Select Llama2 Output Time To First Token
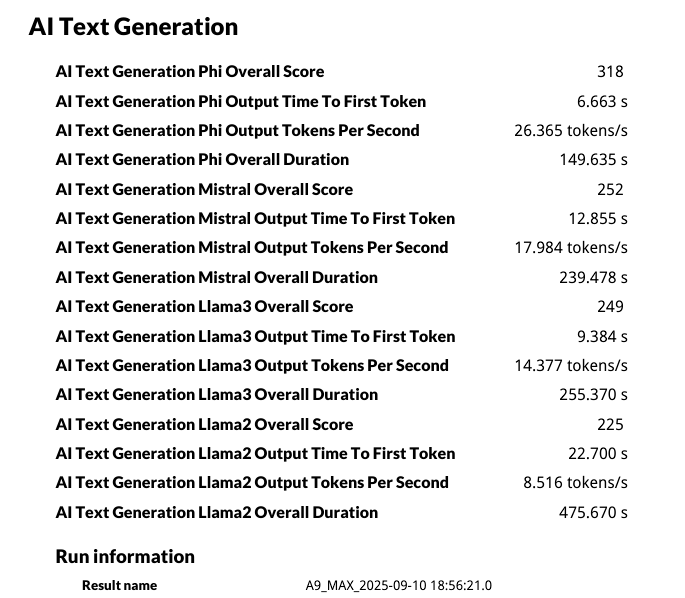 pos(256,453)
